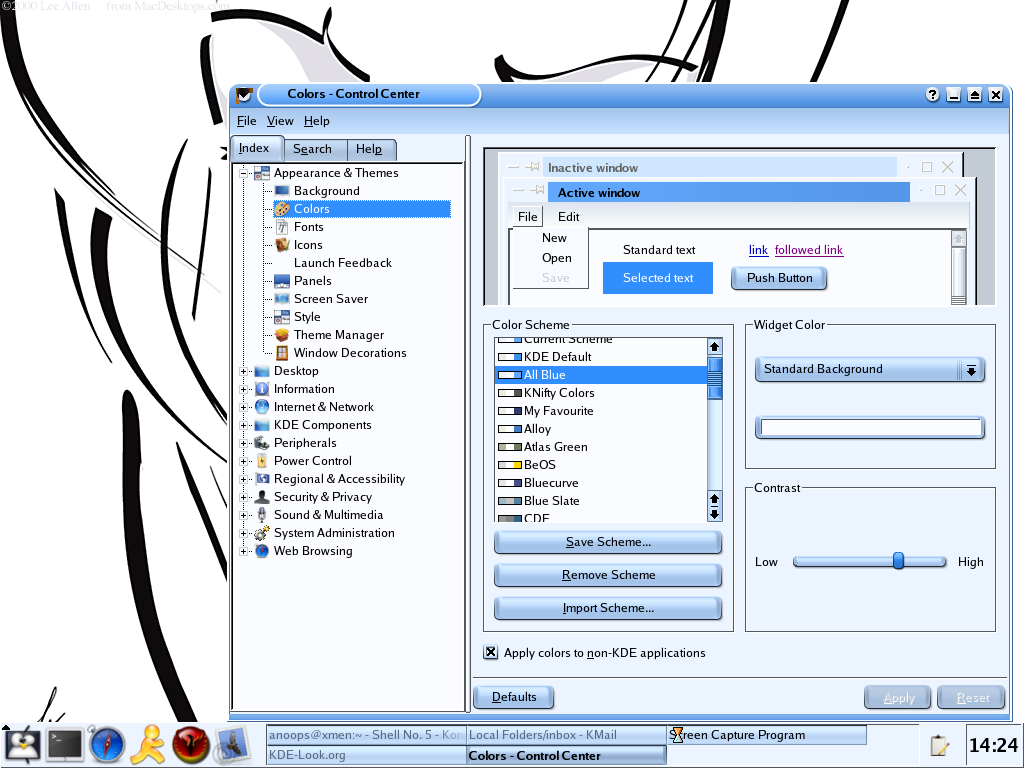
Task: Click the Peripherals icon
Action: pyautogui.click(x=262, y=443)
